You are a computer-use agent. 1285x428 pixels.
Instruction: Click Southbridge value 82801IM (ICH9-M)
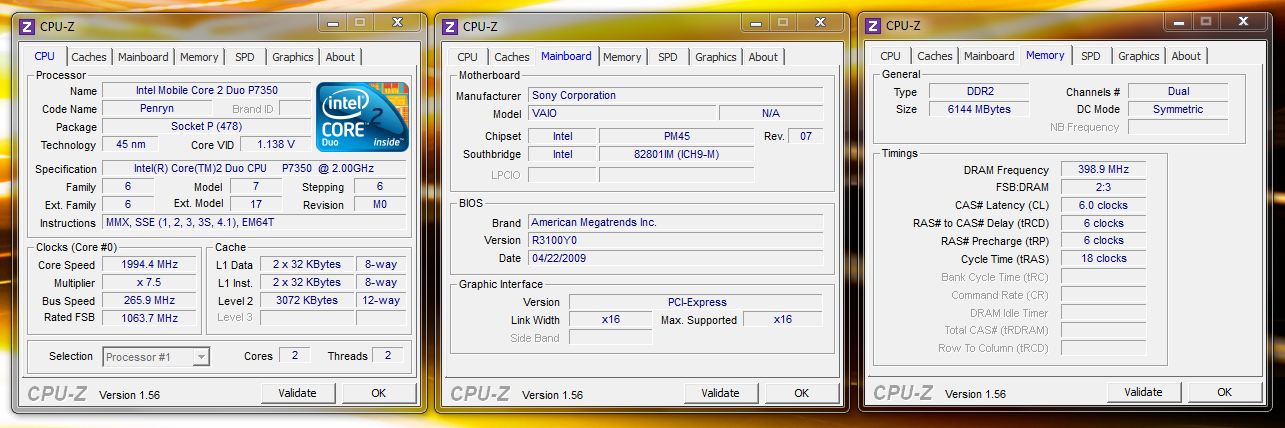[675, 154]
